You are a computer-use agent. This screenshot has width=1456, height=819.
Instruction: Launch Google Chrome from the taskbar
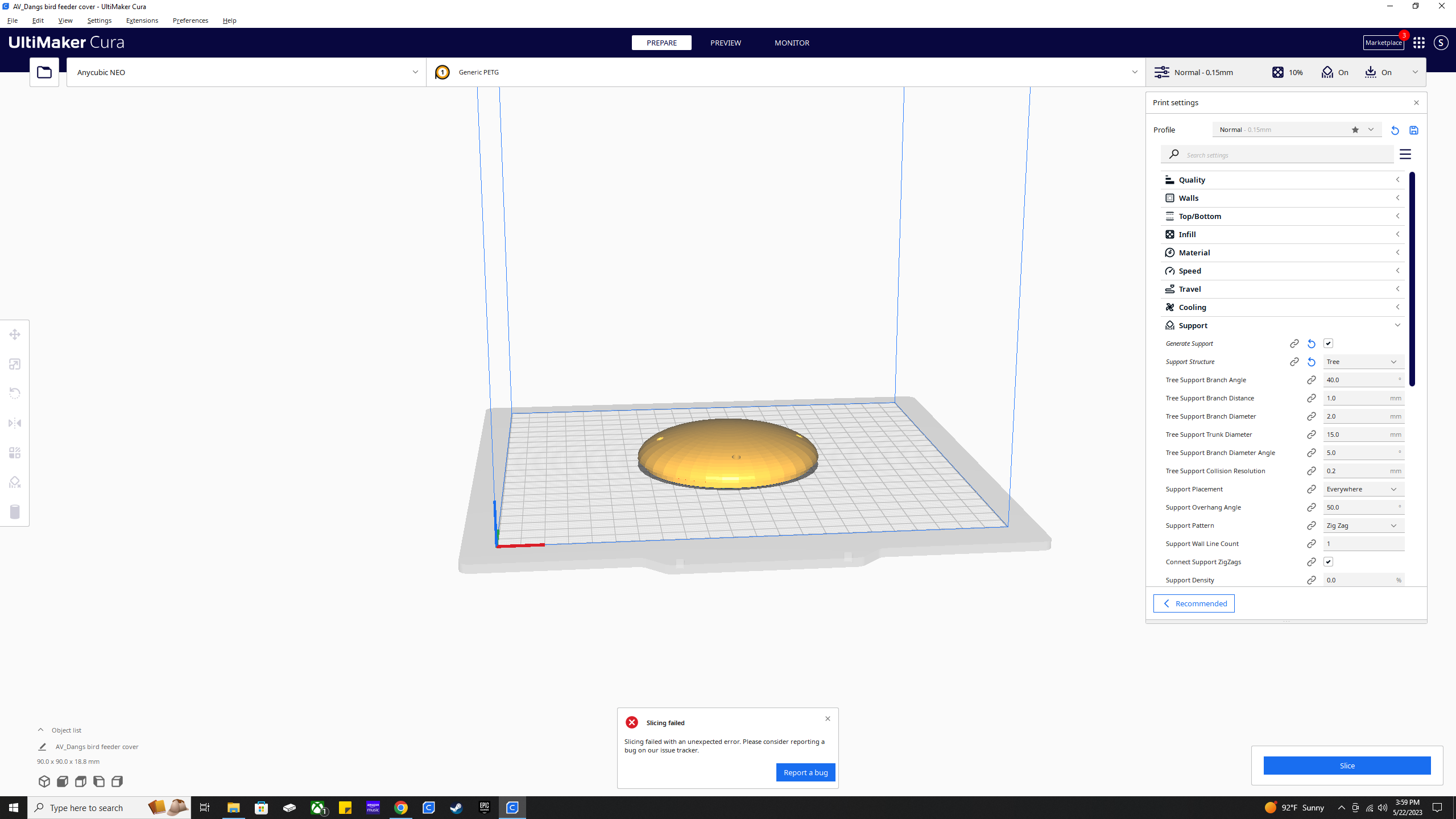pos(401,807)
